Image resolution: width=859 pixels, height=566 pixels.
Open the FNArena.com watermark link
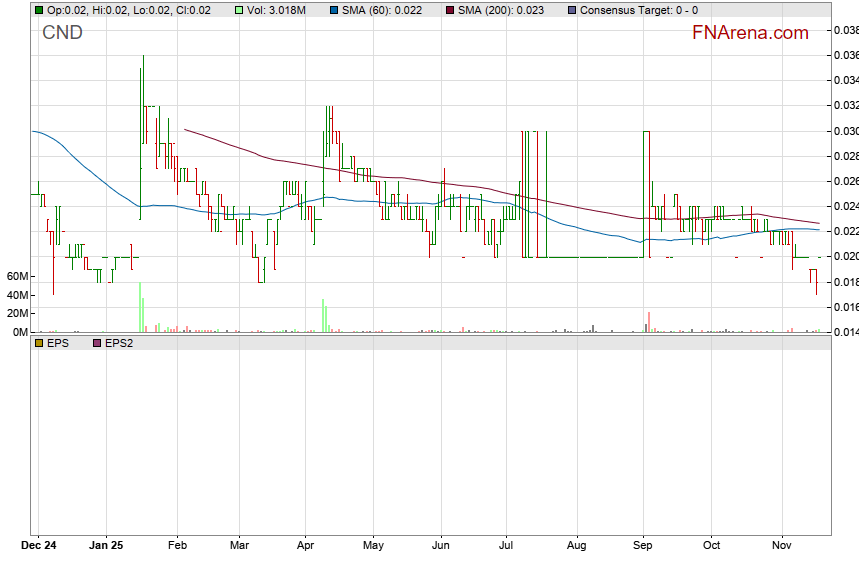tap(750, 33)
